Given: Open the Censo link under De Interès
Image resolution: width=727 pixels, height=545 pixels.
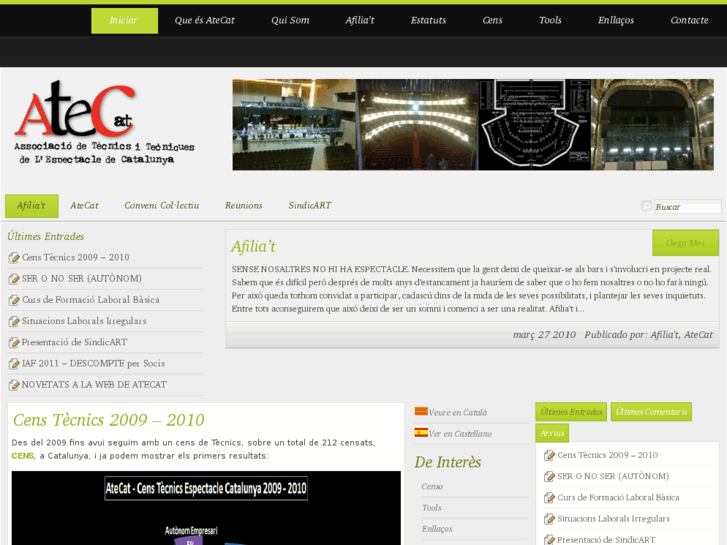Looking at the screenshot, I should click(x=432, y=487).
